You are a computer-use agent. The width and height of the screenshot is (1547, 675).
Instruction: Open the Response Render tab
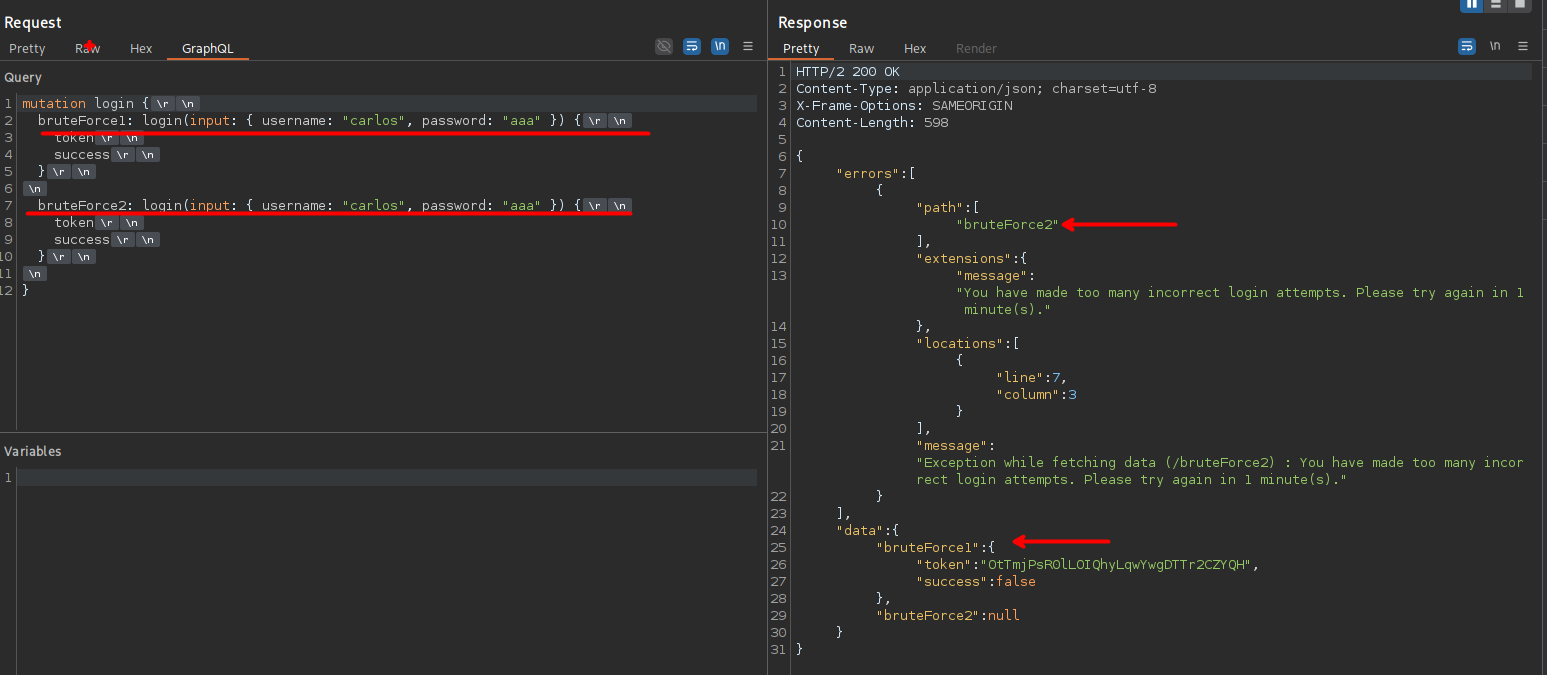click(976, 48)
